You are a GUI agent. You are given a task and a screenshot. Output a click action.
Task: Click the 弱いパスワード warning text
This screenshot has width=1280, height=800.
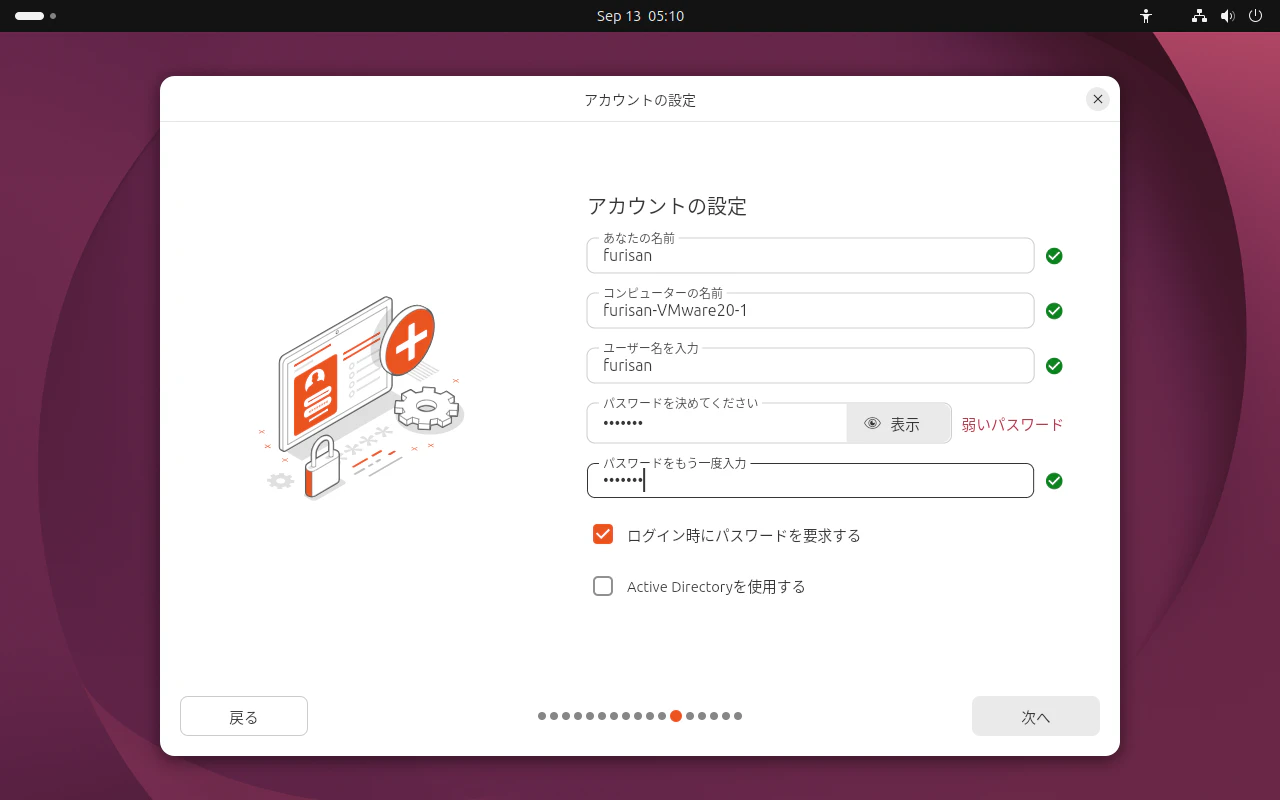[x=1012, y=424]
